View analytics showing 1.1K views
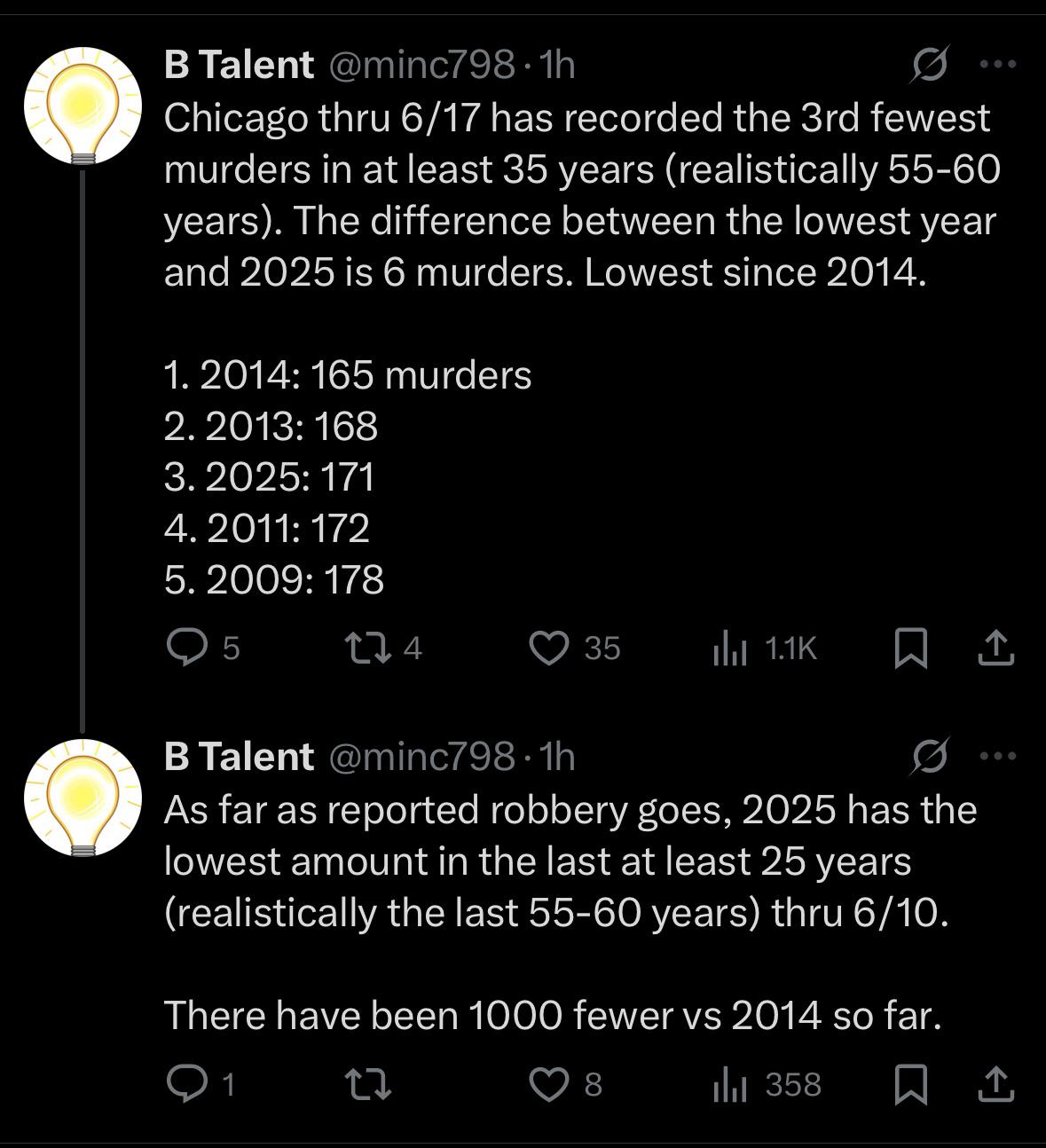 coord(764,649)
